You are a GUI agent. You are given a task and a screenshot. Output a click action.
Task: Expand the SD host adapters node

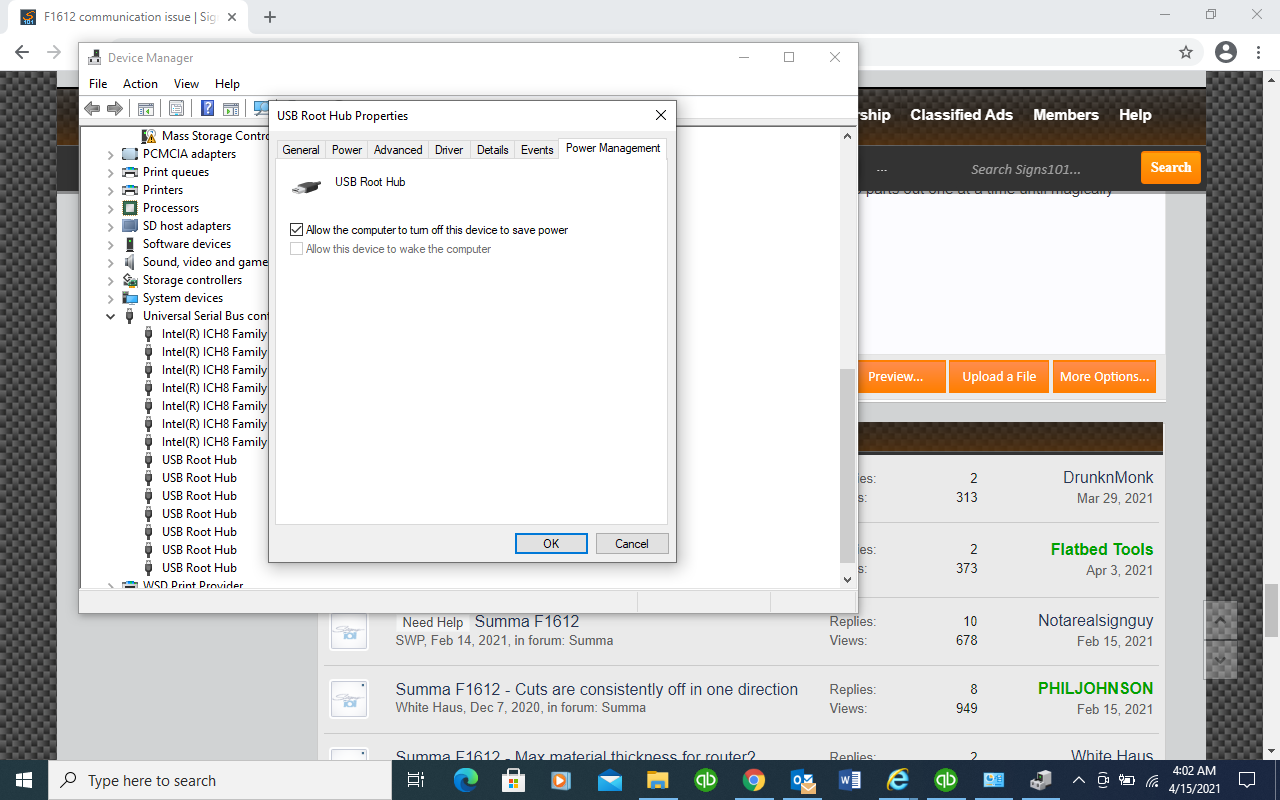coord(111,226)
